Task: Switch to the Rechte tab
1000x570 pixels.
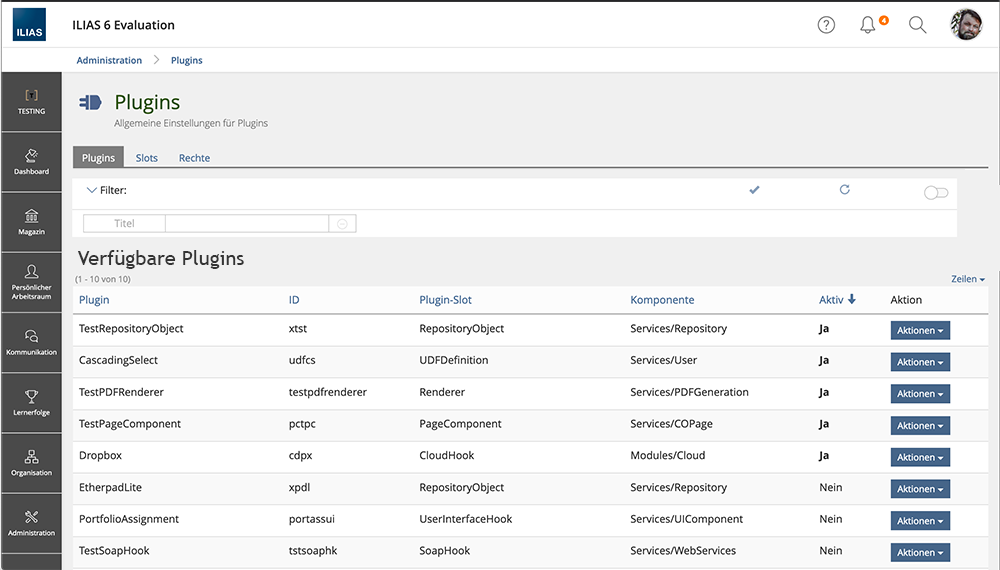Action: point(194,158)
